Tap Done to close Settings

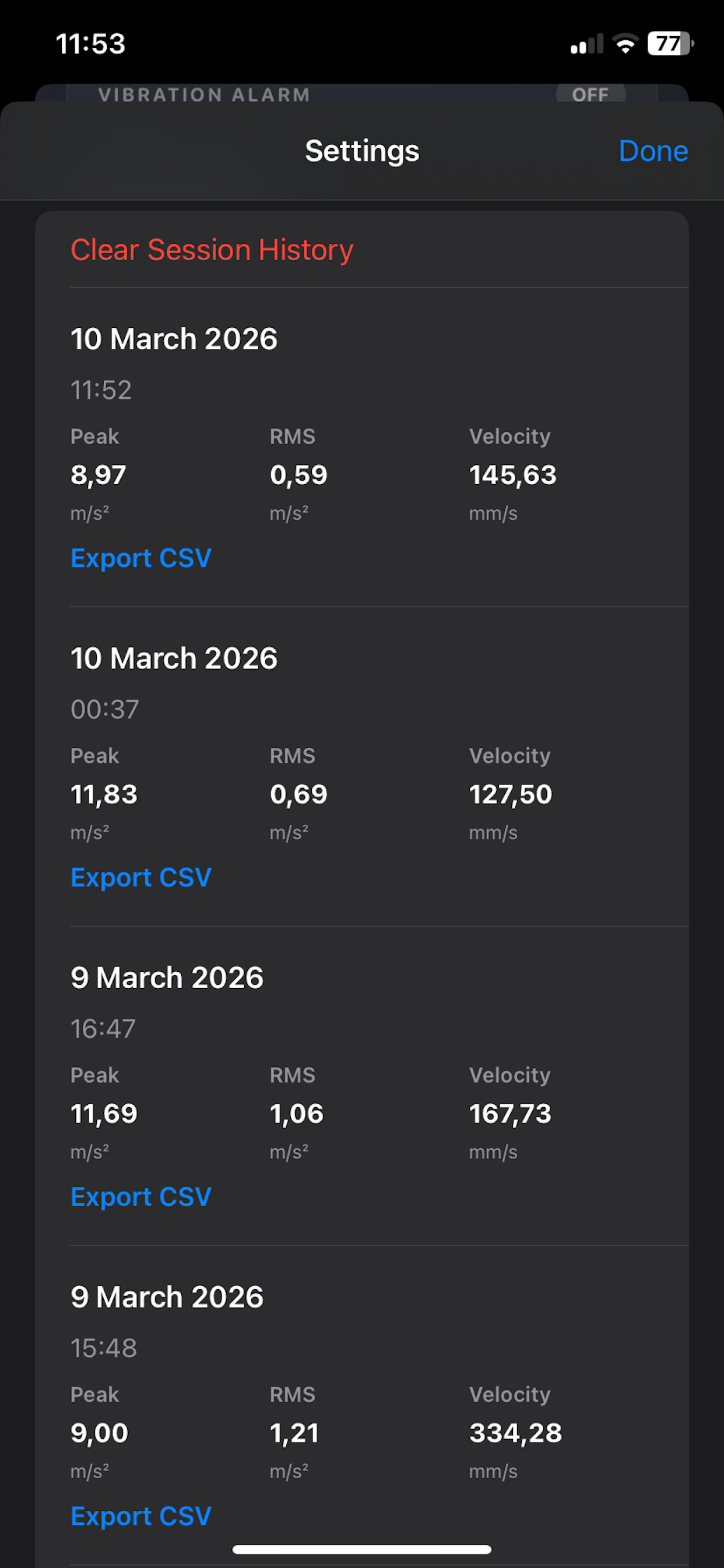click(653, 151)
